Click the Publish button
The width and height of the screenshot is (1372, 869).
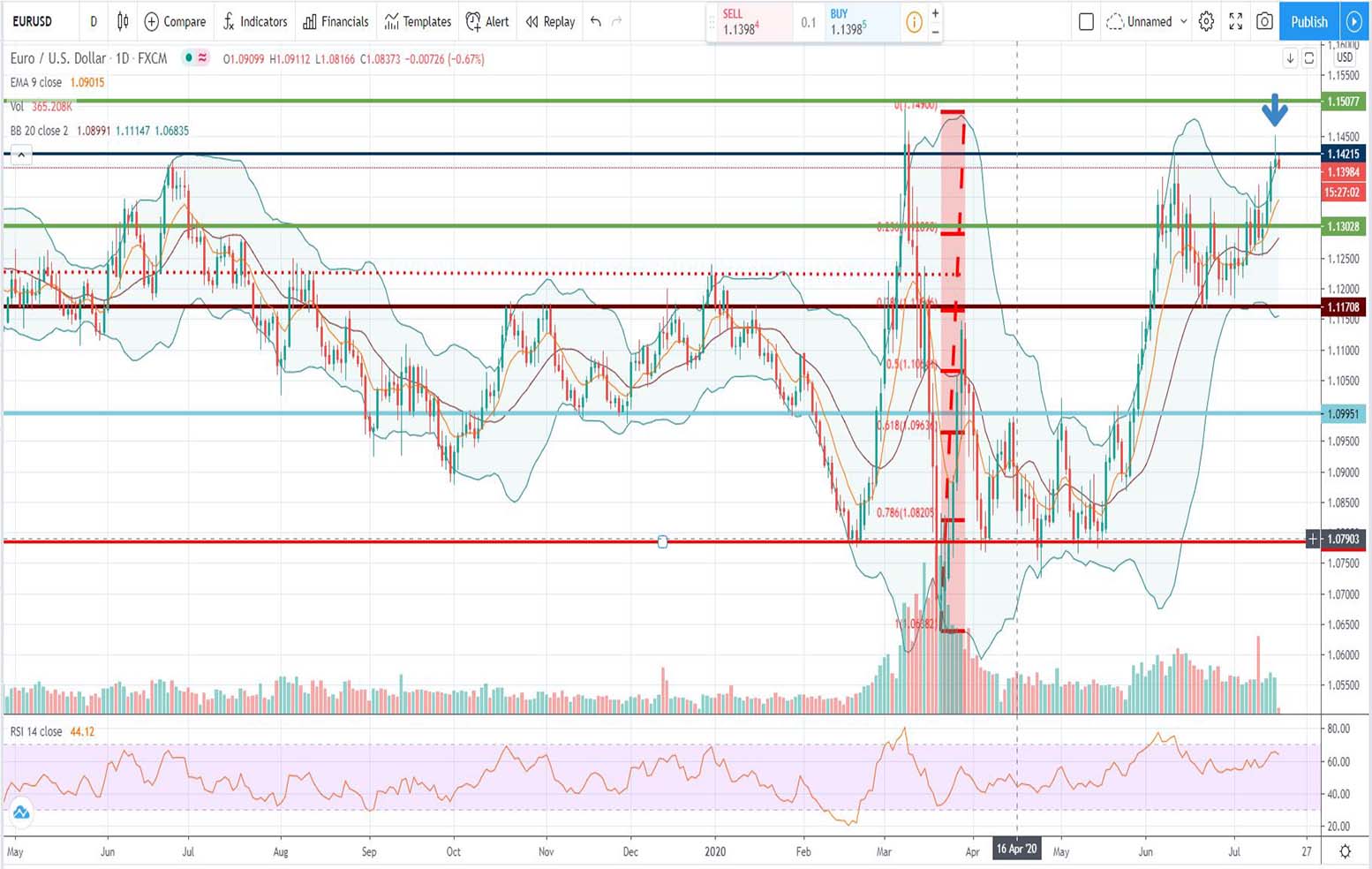pos(1308,21)
